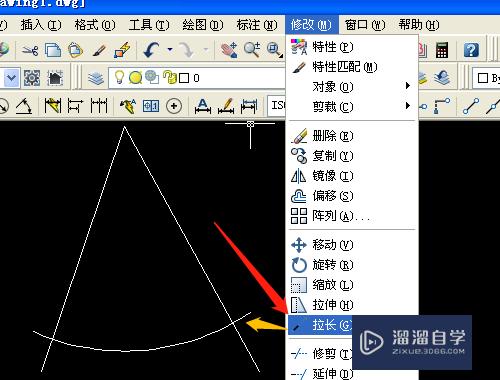Expand the 对象(O) submenu
The image size is (500, 380).
352,87
